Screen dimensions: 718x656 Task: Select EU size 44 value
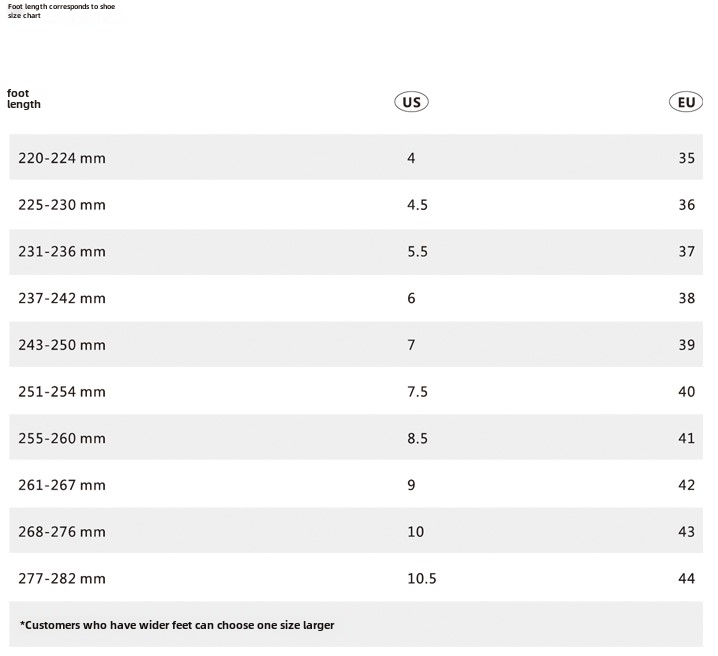686,578
